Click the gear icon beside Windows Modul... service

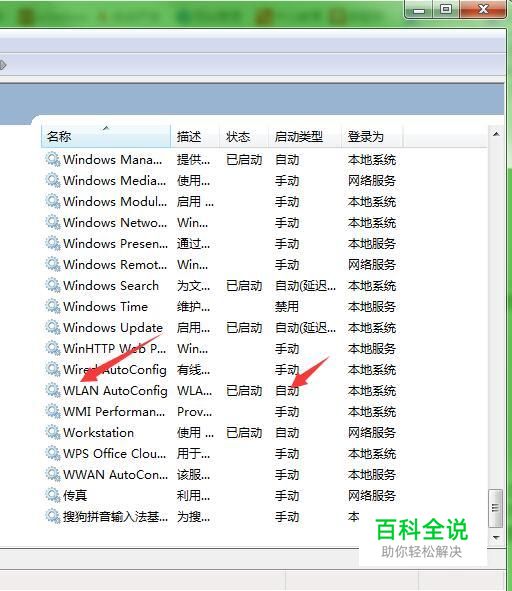coord(53,201)
